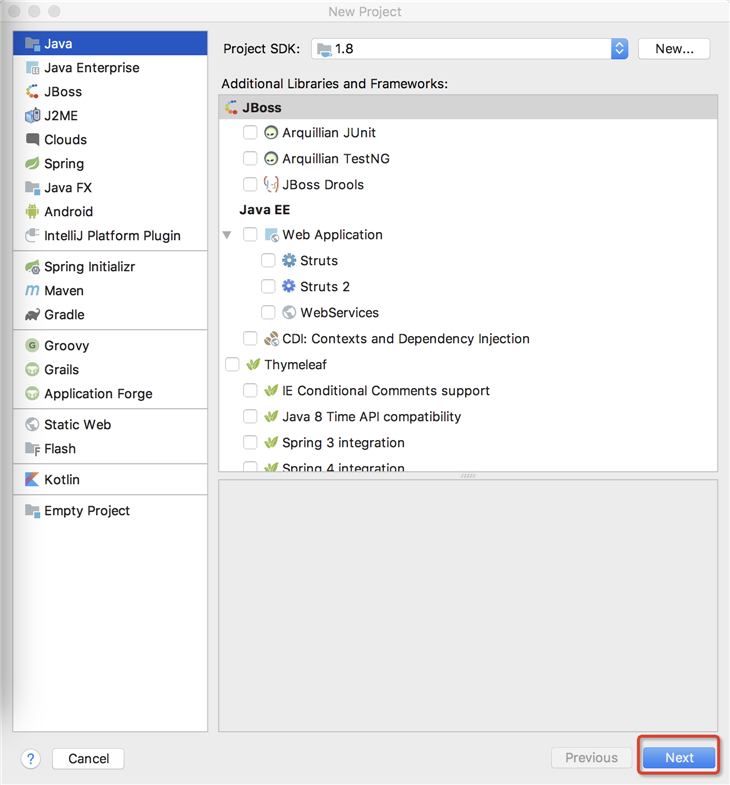Choose the Java Enterprise icon in sidebar
Image resolution: width=730 pixels, height=785 pixels.
(x=33, y=68)
